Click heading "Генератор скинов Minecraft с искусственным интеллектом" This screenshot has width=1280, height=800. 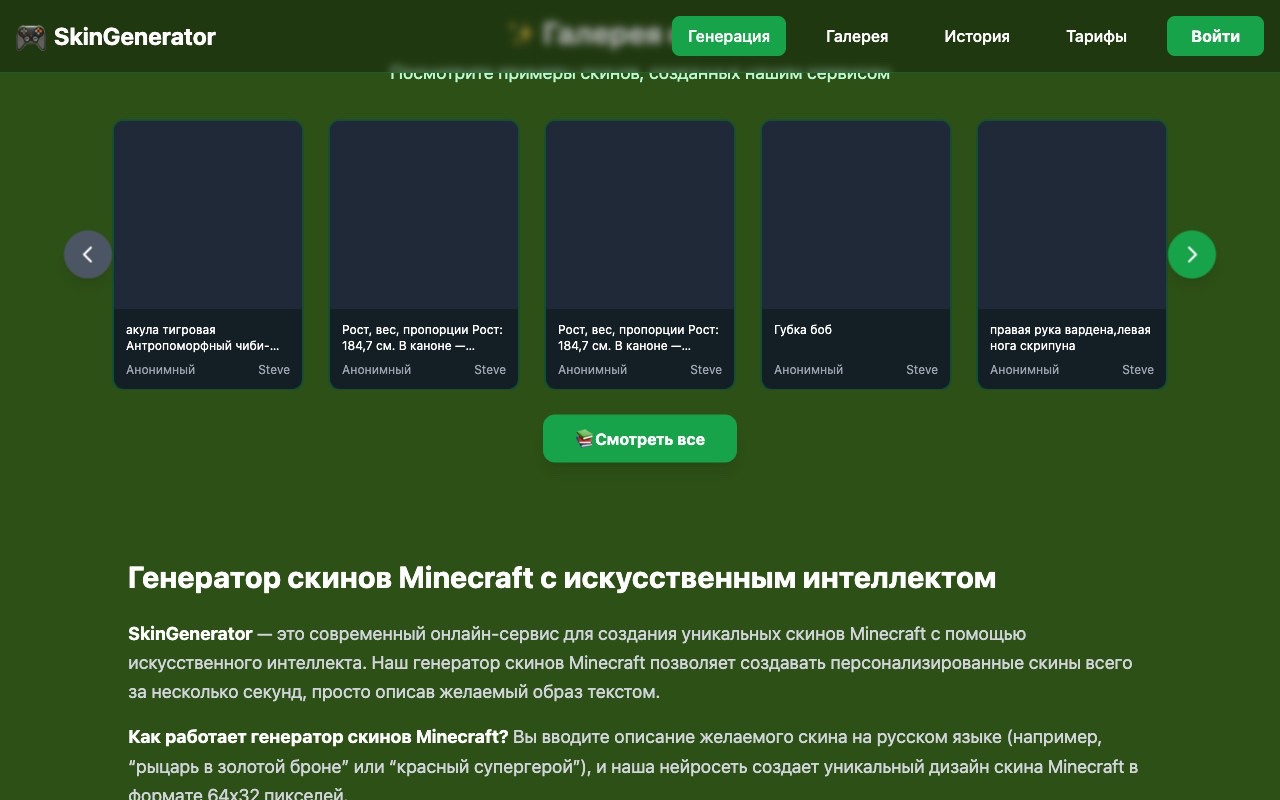pos(562,578)
